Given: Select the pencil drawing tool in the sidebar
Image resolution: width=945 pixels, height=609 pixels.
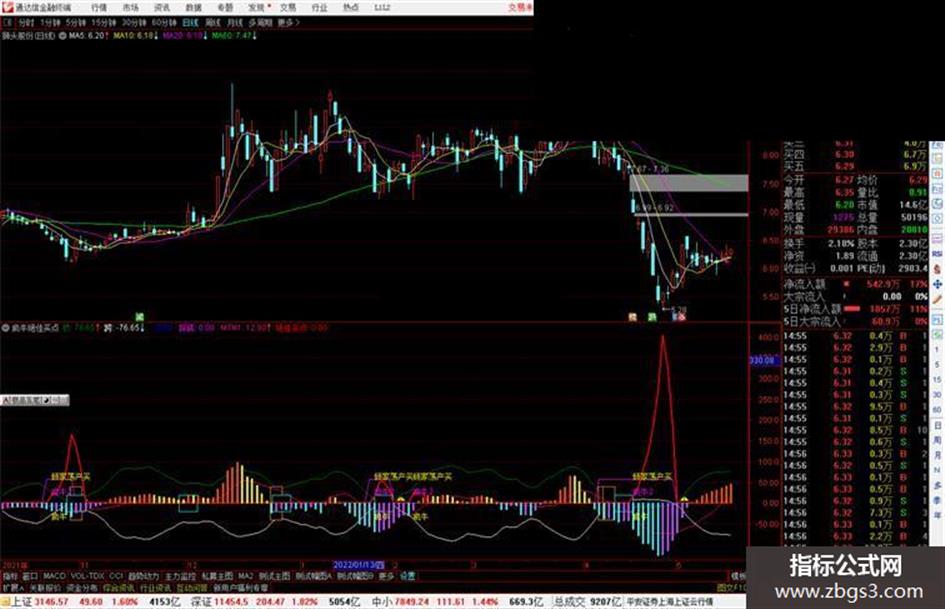Looking at the screenshot, I should [x=937, y=299].
